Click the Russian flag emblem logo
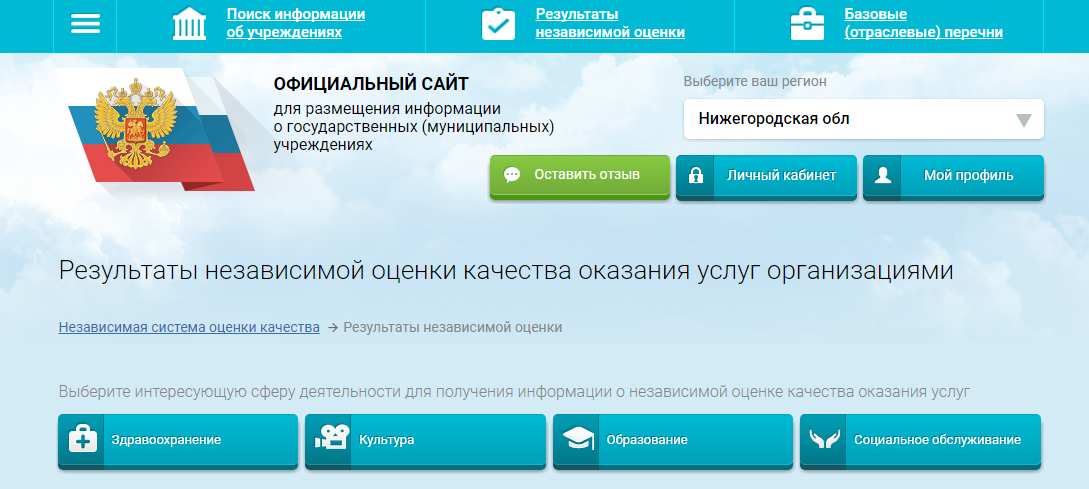Viewport: 1089px width, 489px height. pyautogui.click(x=155, y=129)
